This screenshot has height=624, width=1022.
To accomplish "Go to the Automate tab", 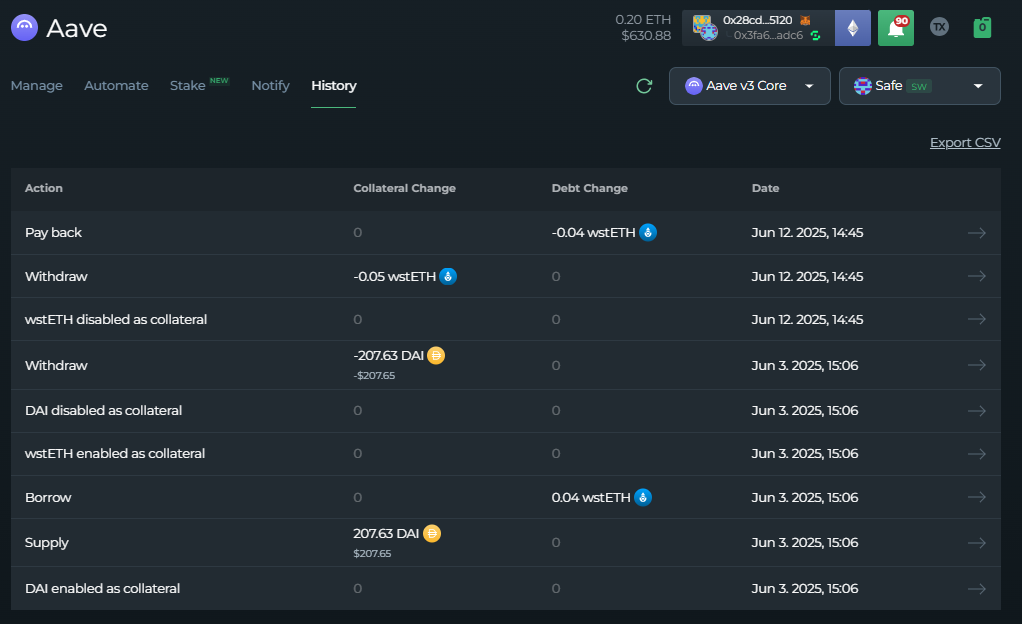I will (x=116, y=86).
